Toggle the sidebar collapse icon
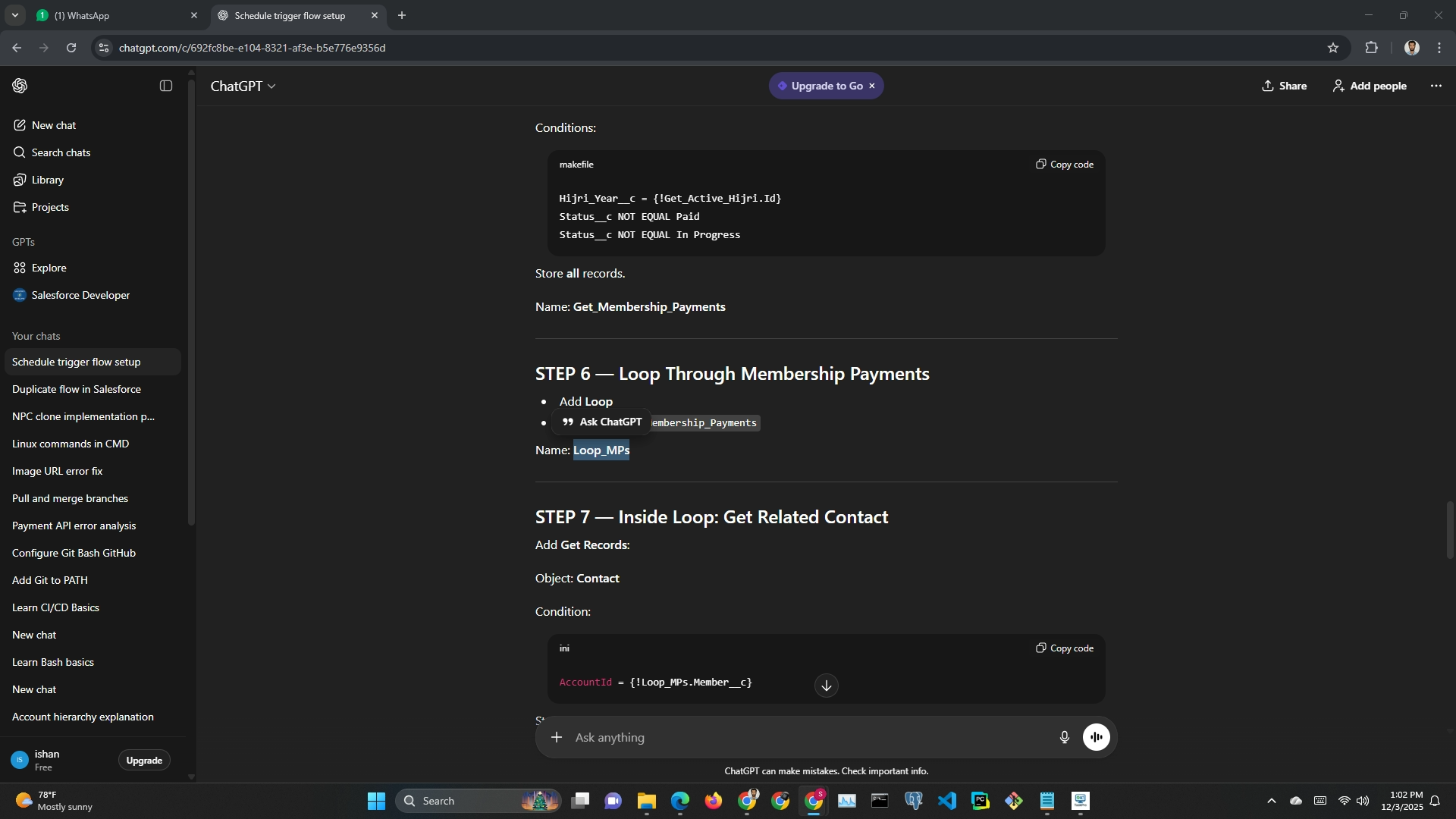The width and height of the screenshot is (1456, 819). pos(166,86)
